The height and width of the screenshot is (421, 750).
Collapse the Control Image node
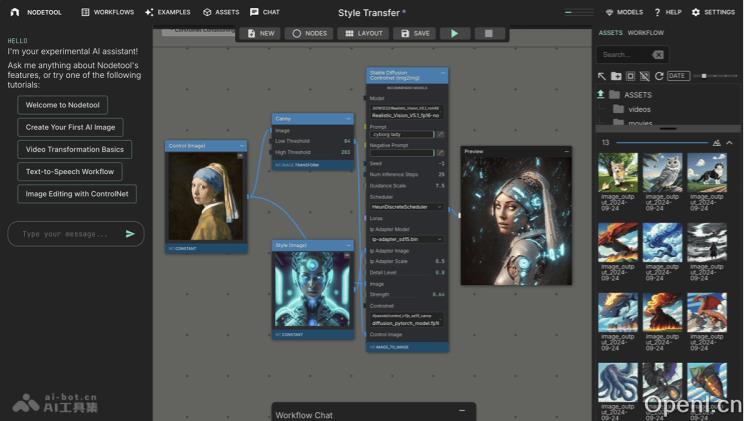coord(242,146)
